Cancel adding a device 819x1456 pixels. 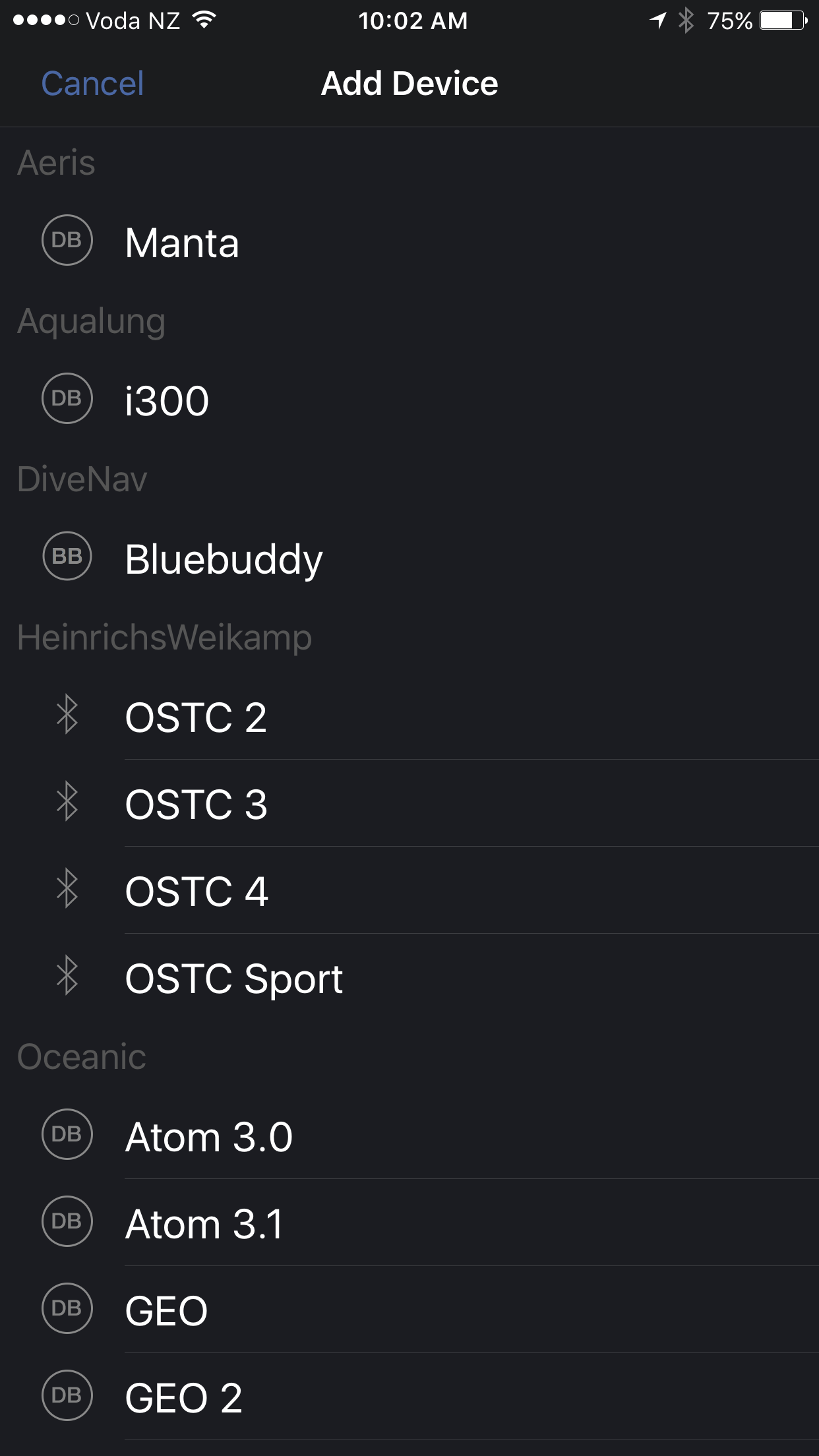(x=92, y=84)
